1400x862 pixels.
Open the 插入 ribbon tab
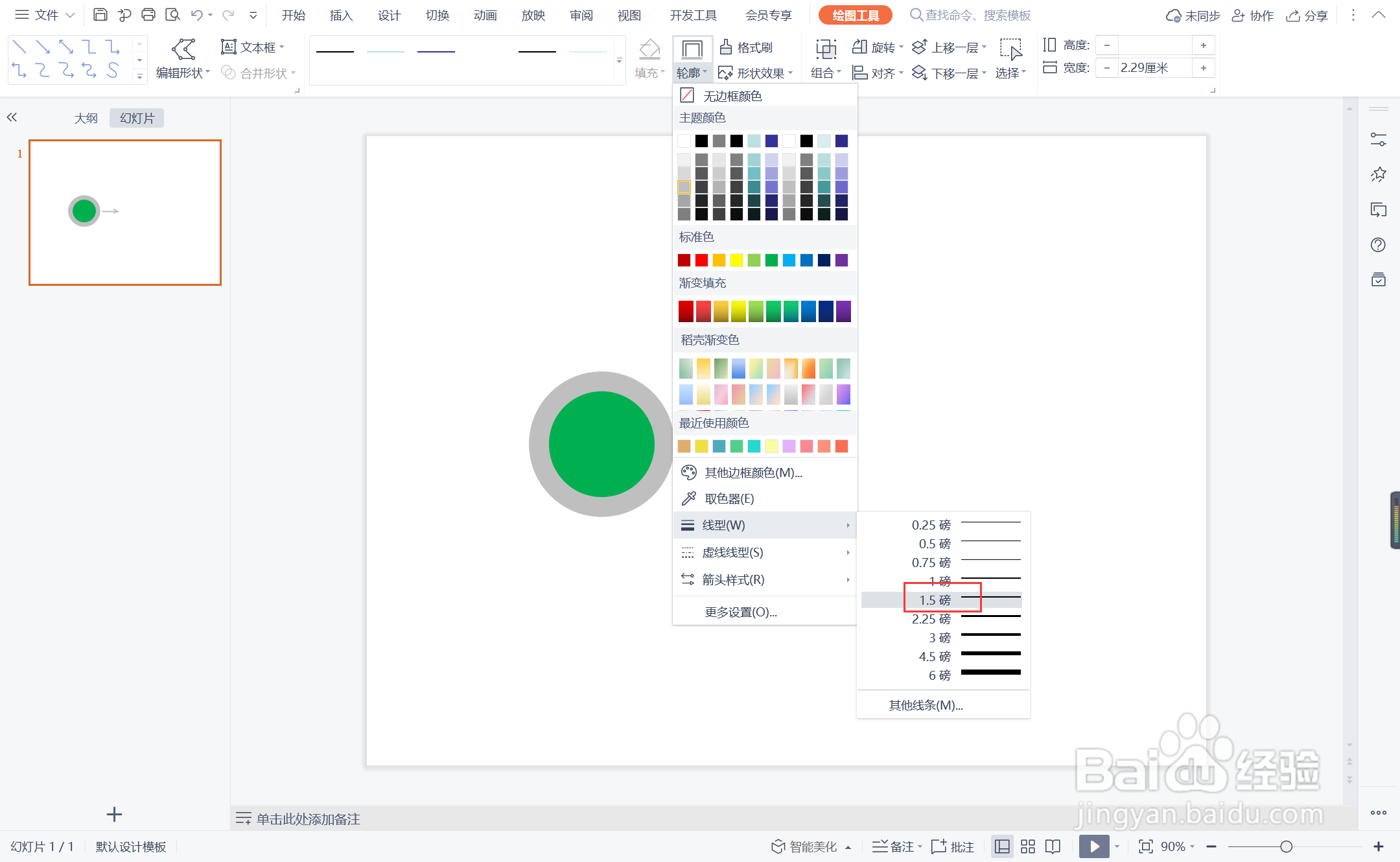(342, 15)
